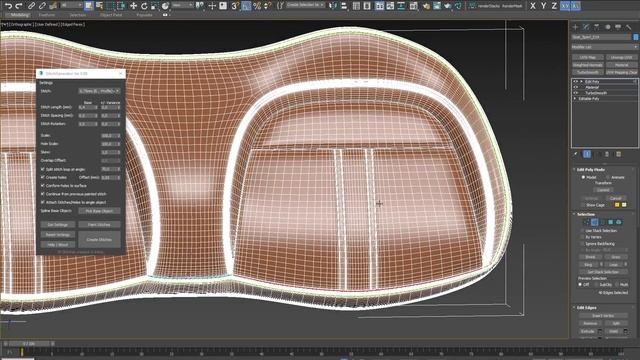Click the Pick Base Object button
Screen dimensions: 640x360
click(99, 211)
